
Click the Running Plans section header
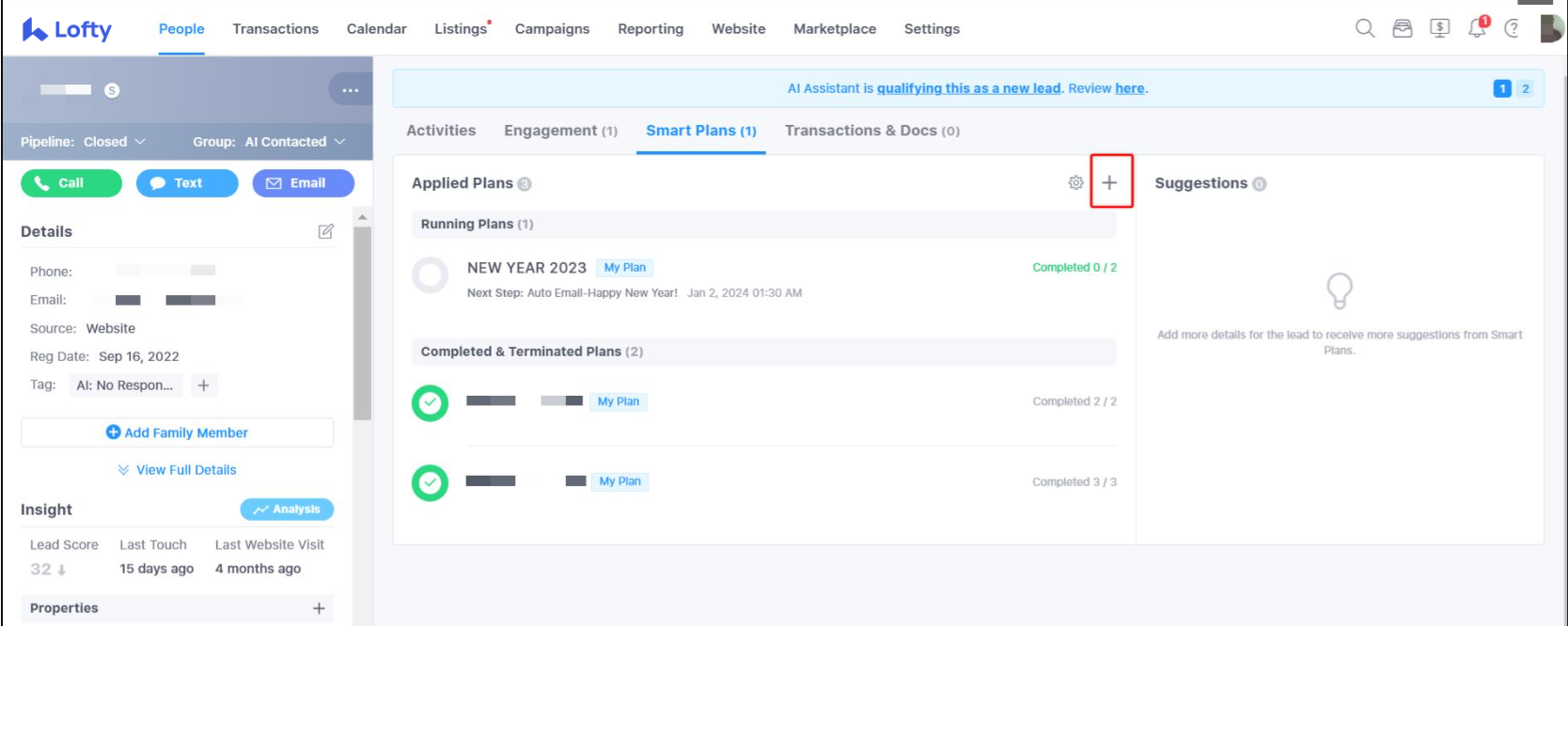(764, 224)
